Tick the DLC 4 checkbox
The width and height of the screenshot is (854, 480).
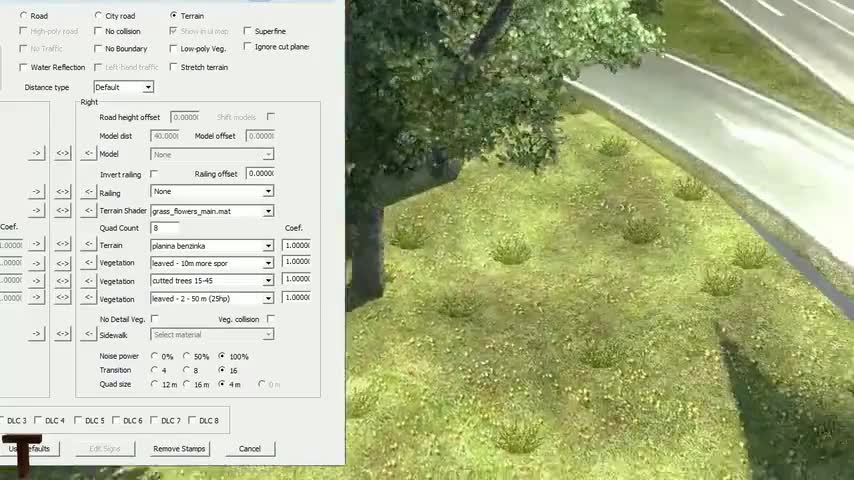pos(38,420)
